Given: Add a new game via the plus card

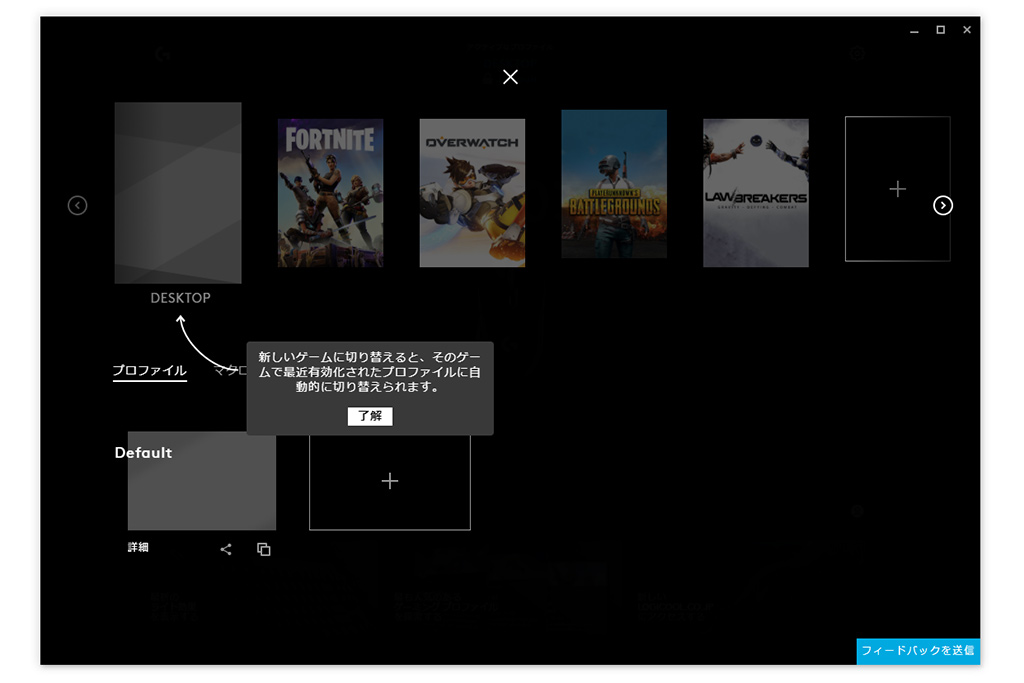Looking at the screenshot, I should coord(897,189).
